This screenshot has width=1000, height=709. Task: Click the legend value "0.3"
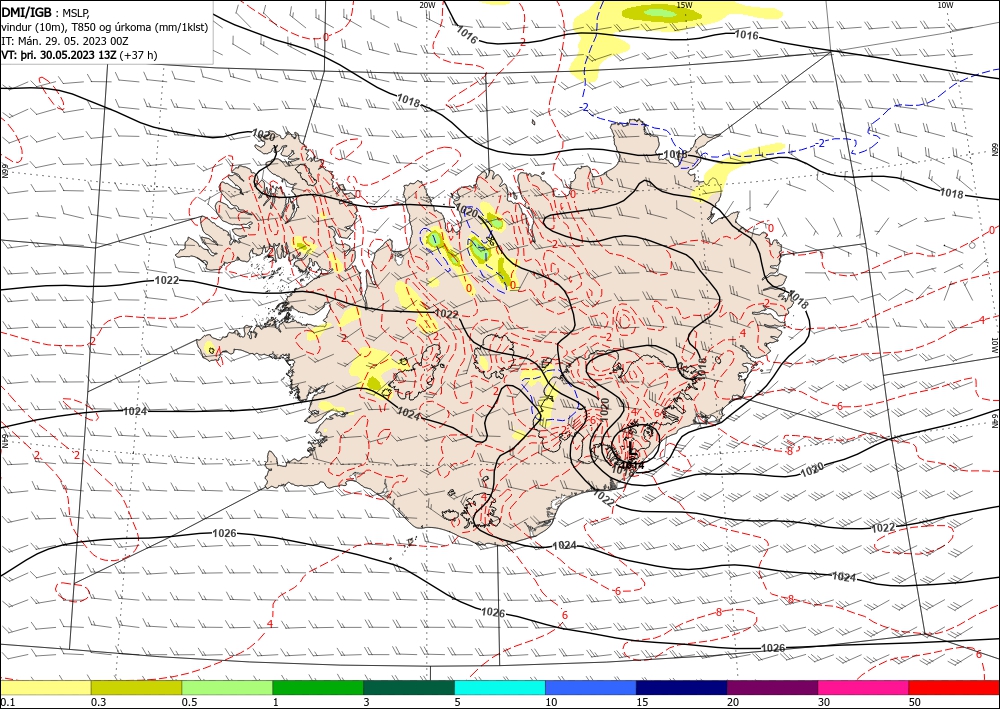point(98,702)
